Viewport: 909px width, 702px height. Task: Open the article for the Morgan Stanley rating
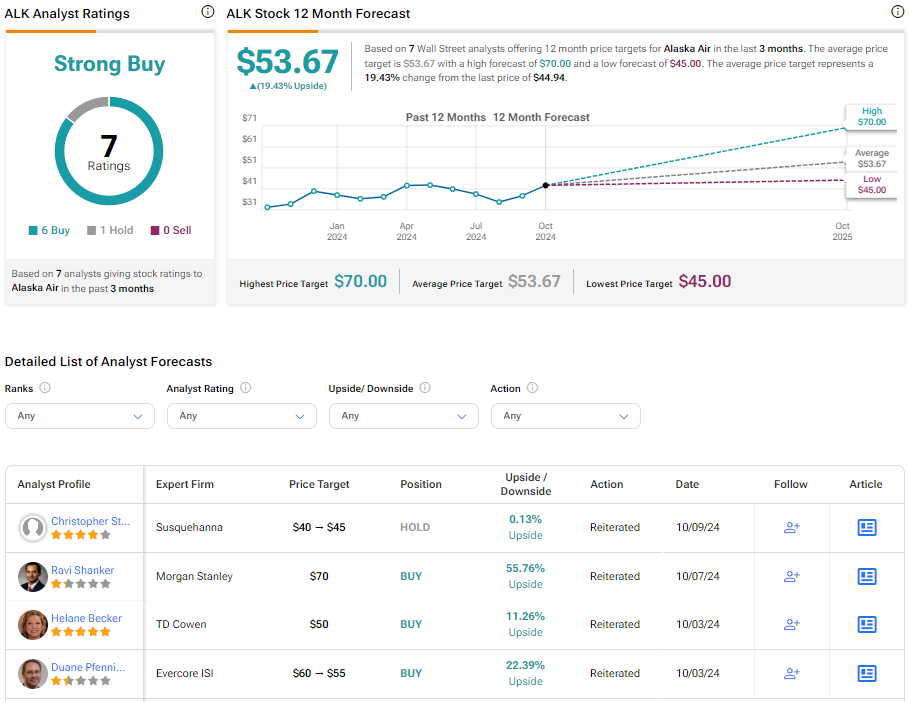tap(866, 576)
